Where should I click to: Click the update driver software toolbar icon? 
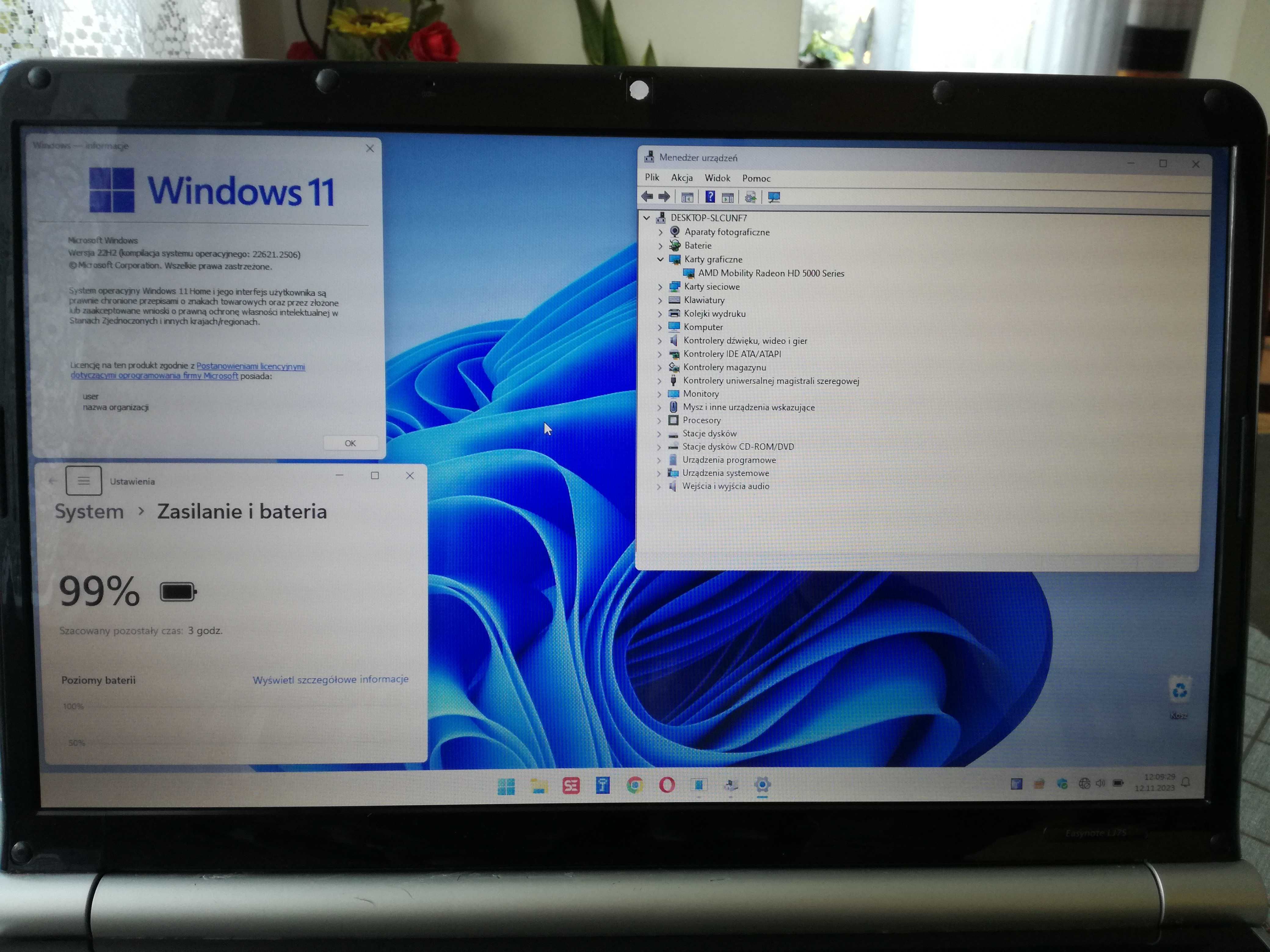pyautogui.click(x=750, y=197)
